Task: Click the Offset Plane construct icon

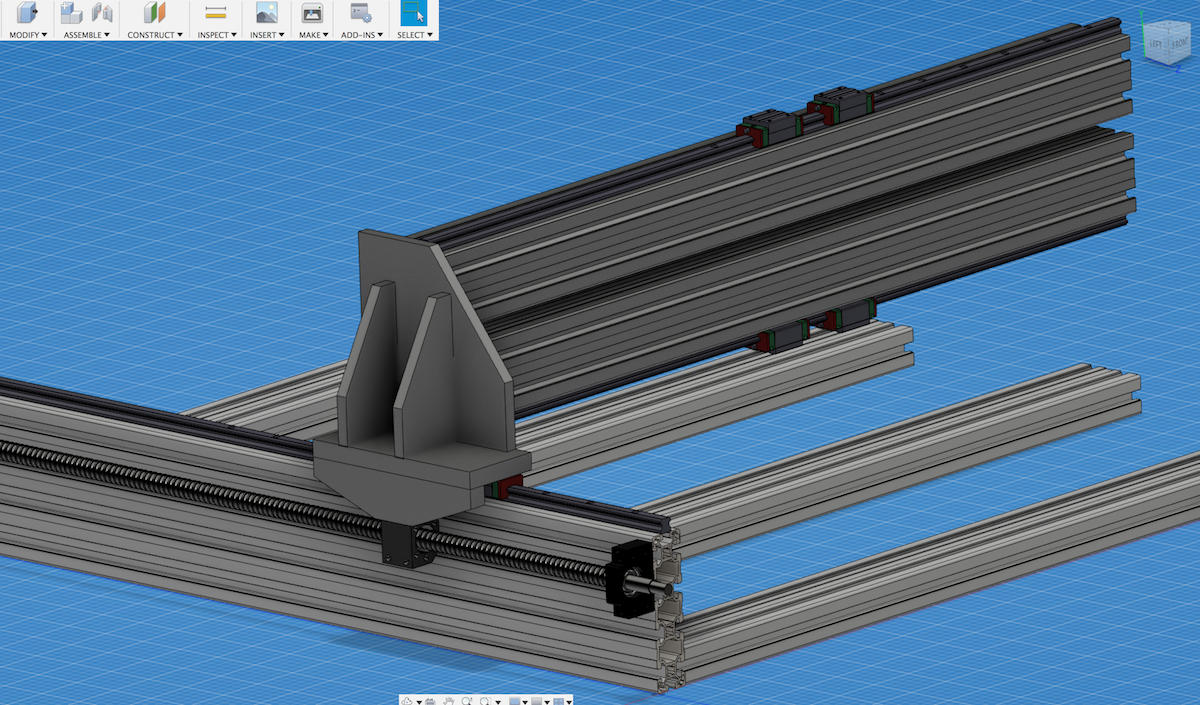Action: [154, 13]
